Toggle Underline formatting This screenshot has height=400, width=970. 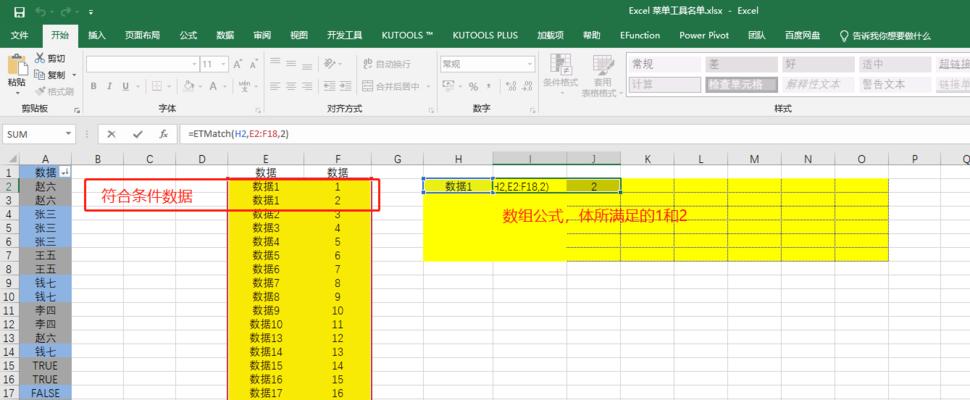click(126, 86)
